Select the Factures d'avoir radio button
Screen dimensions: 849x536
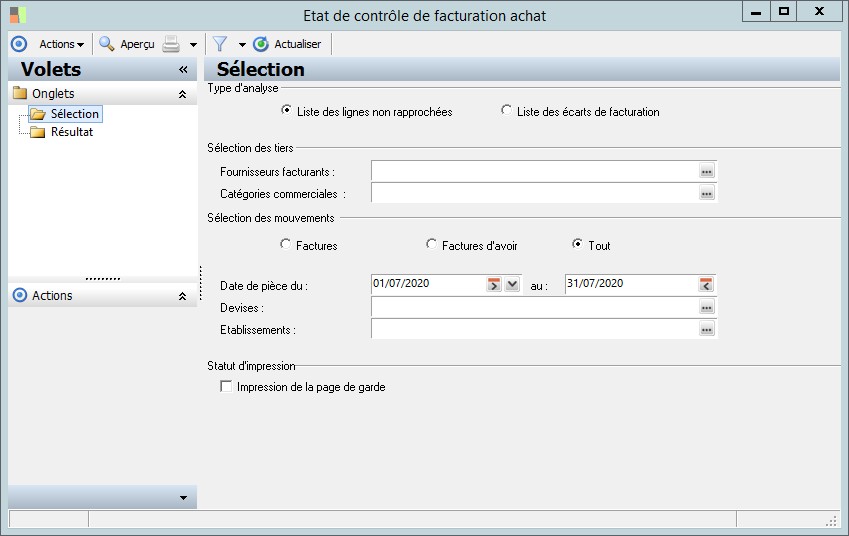click(432, 244)
